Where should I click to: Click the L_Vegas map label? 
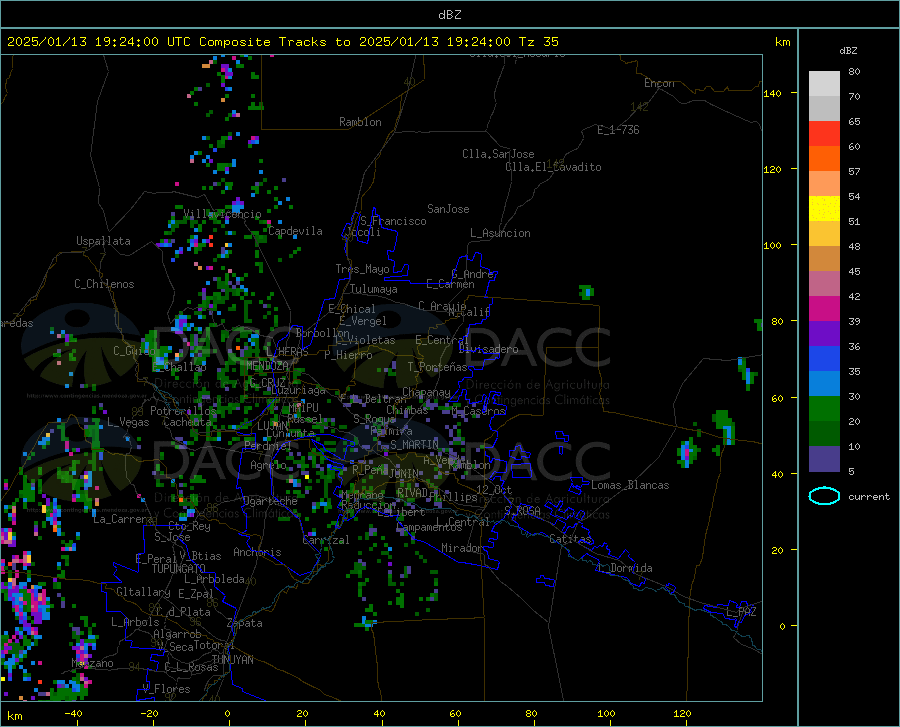click(x=128, y=422)
